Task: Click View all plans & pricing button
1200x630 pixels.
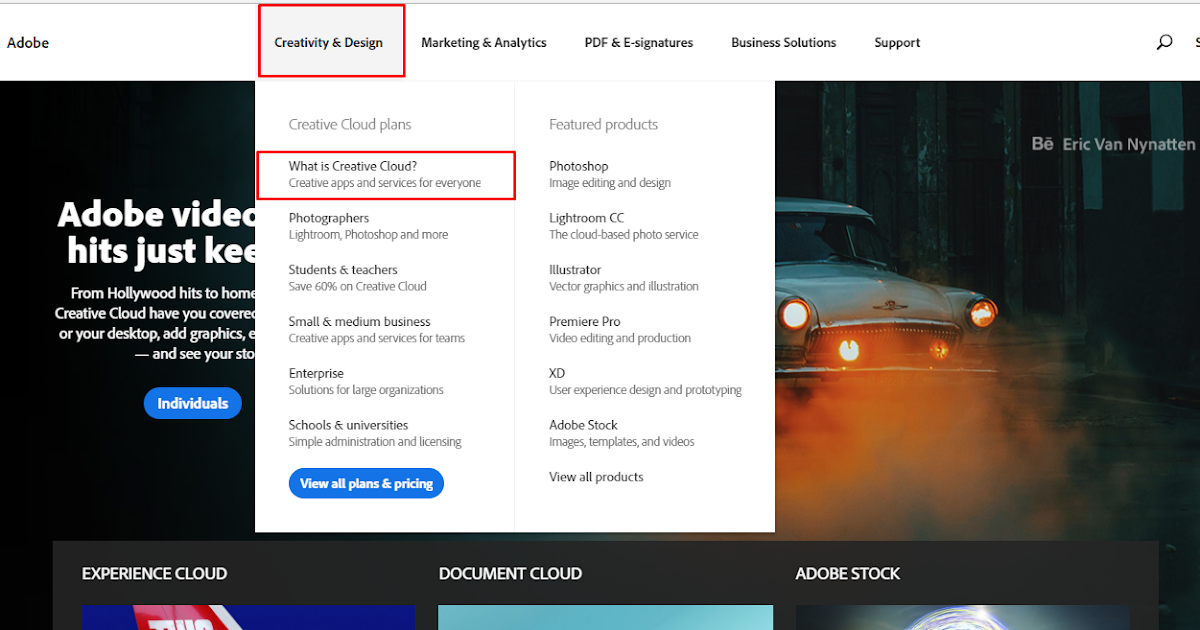Action: (x=366, y=483)
